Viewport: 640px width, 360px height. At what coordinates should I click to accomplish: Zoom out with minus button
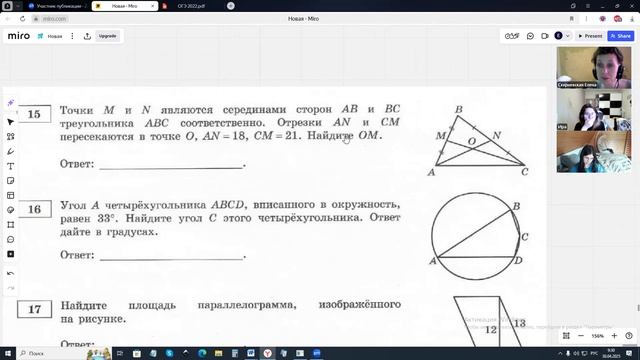coord(581,336)
